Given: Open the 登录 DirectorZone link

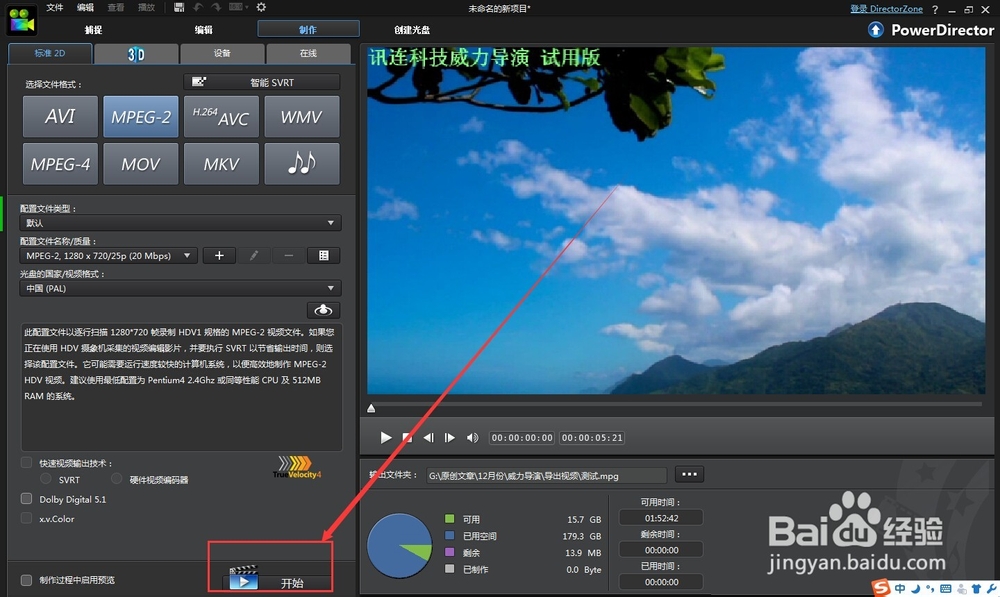Looking at the screenshot, I should tap(886, 9).
